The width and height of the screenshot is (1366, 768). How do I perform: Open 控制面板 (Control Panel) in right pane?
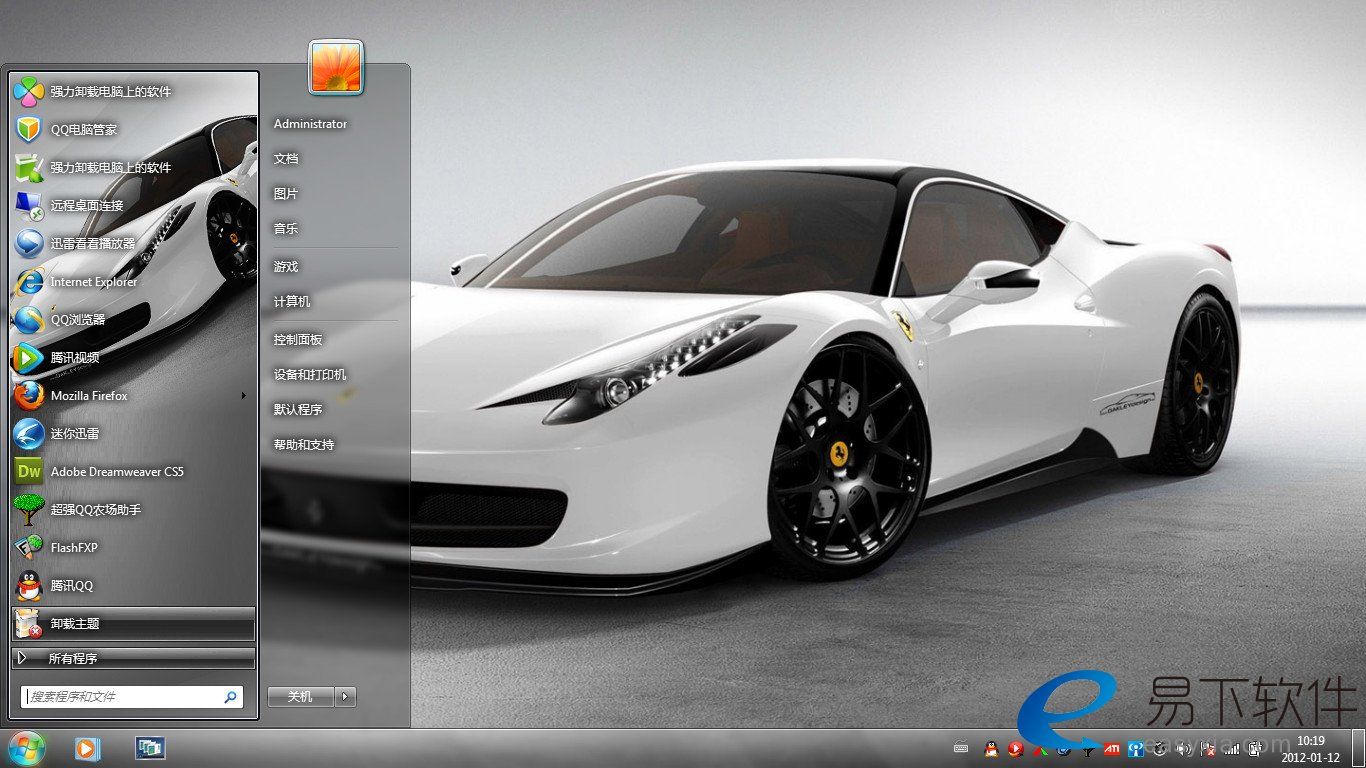pos(298,340)
